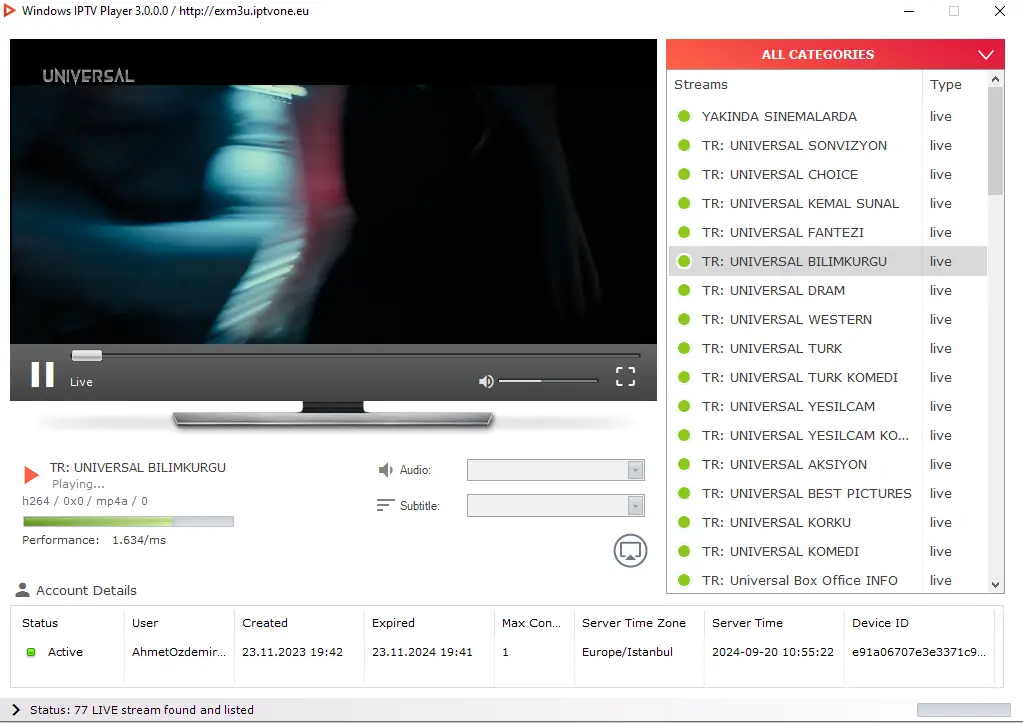Select TR: UNIVERSAL TURK KOMEDI channel
1023x723 pixels.
tap(827, 377)
